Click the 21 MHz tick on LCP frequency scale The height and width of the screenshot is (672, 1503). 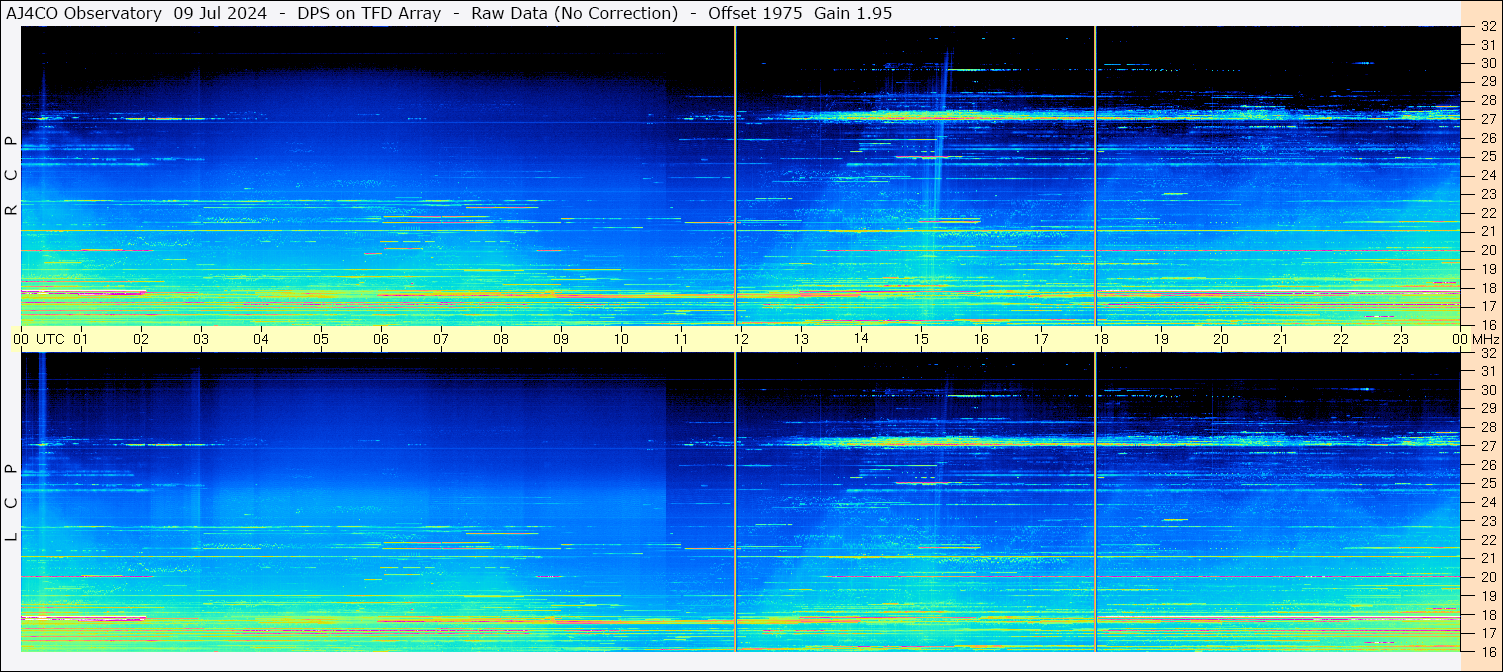tap(1488, 558)
